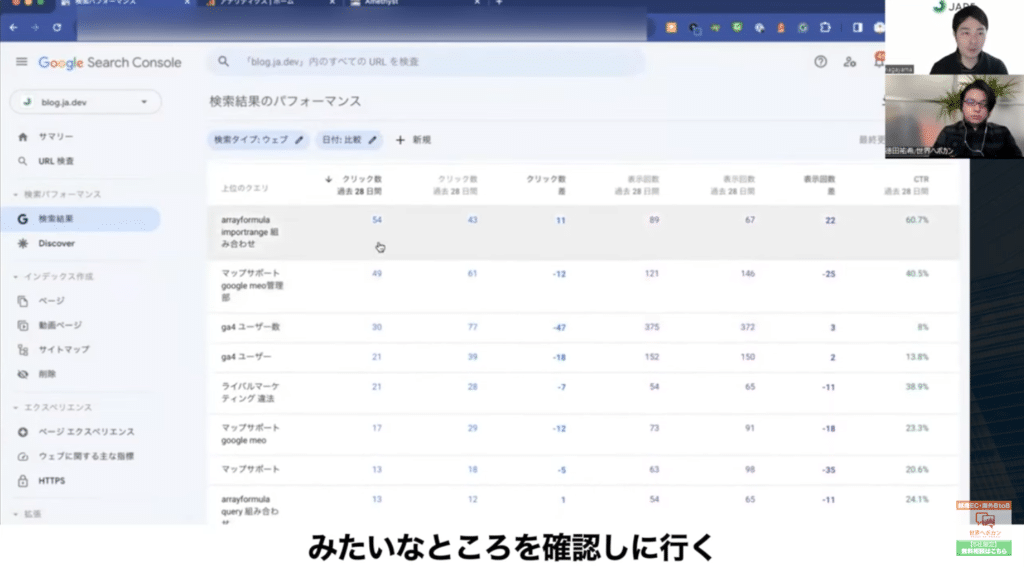Click the green 無料相談 banner button
The width and height of the screenshot is (1024, 571).
pyautogui.click(x=984, y=547)
